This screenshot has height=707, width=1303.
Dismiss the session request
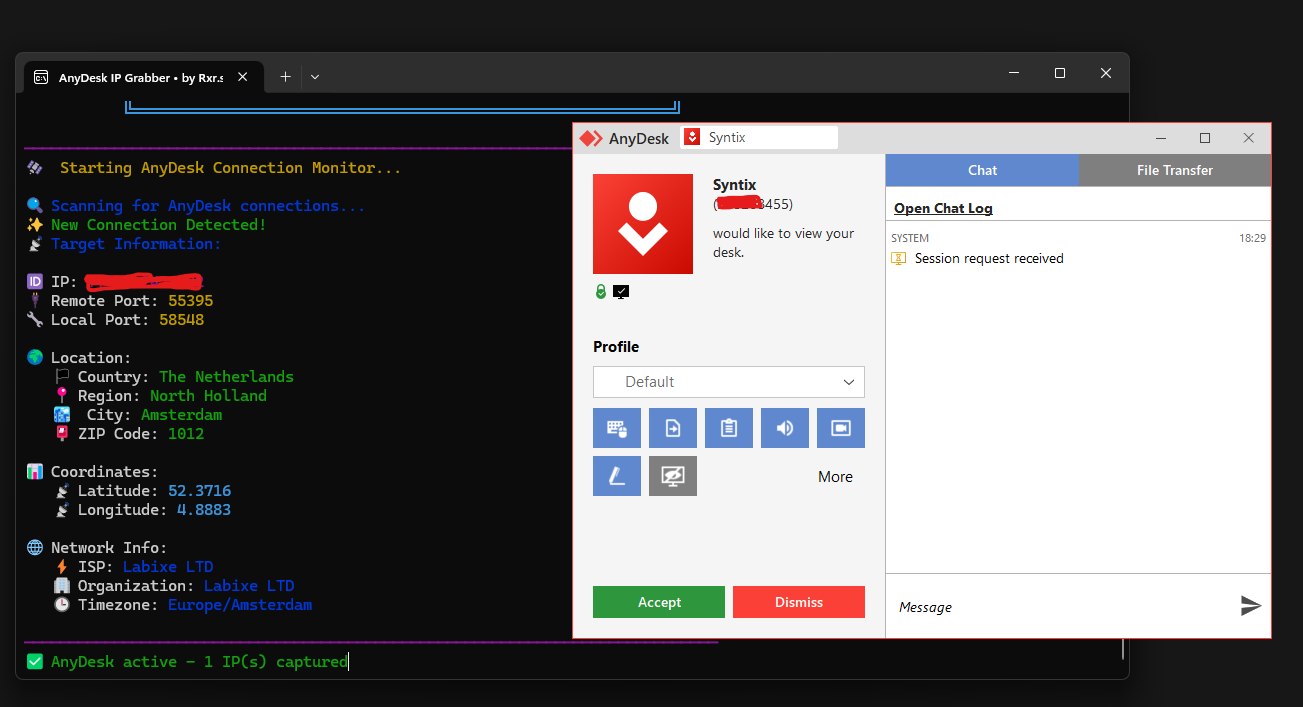pyautogui.click(x=798, y=602)
